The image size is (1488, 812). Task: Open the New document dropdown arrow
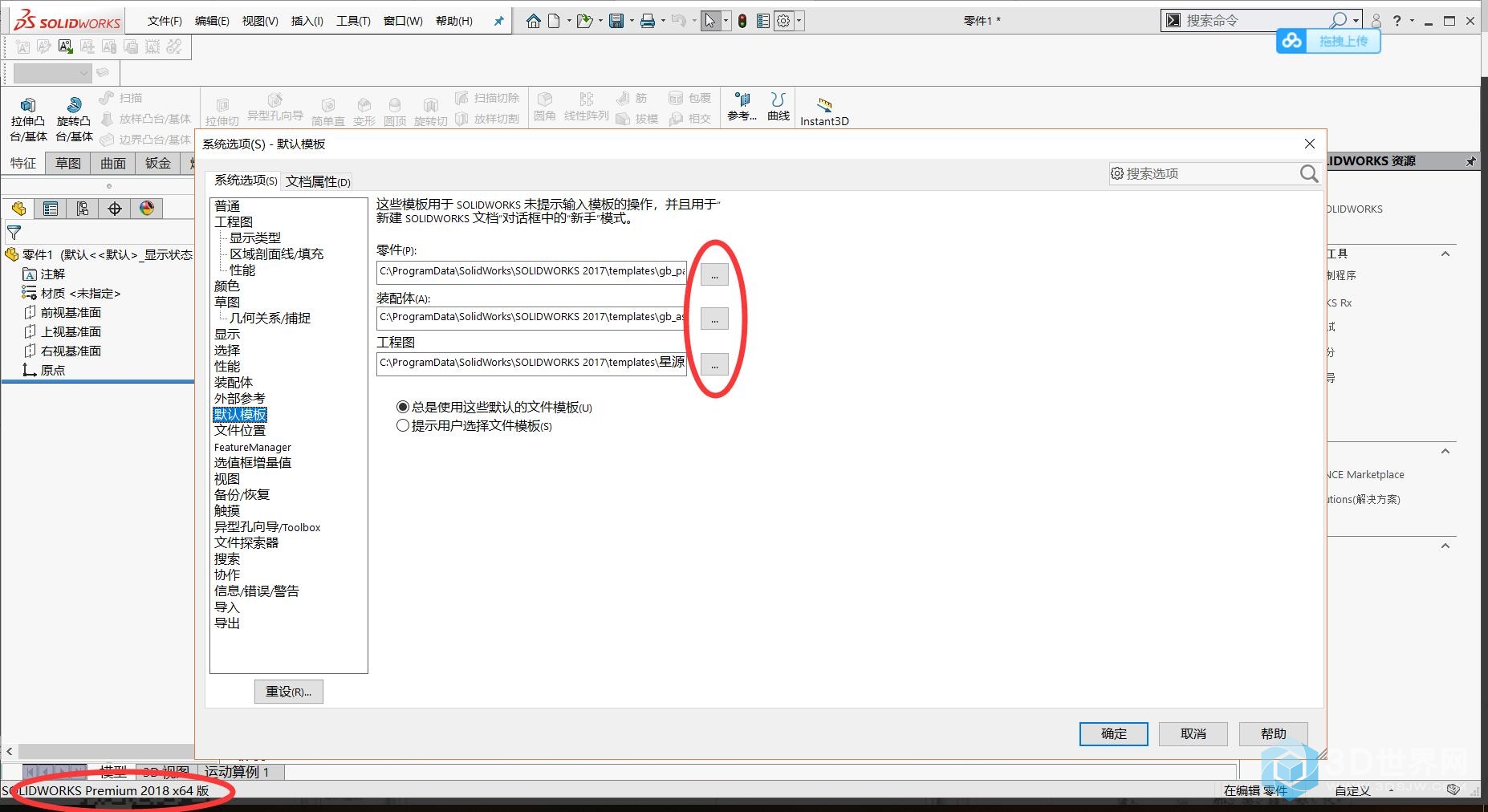tap(569, 21)
